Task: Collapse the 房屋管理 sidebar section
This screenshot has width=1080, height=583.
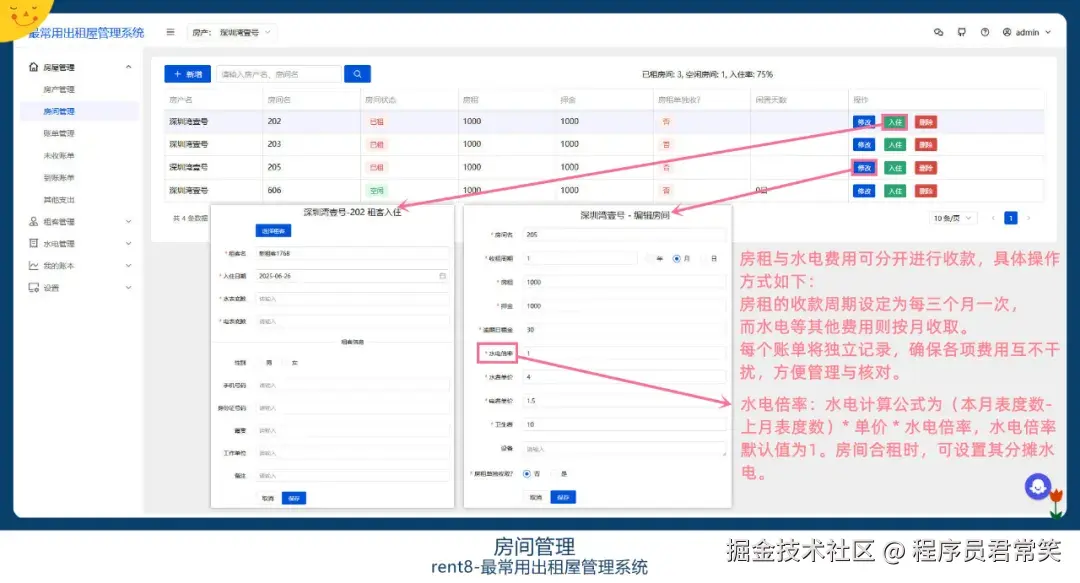Action: tap(128, 66)
